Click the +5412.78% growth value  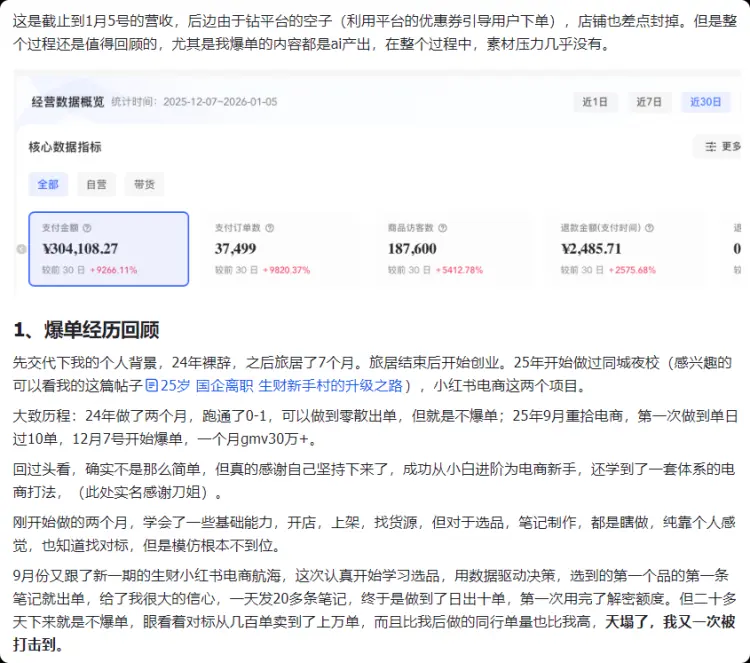459,270
